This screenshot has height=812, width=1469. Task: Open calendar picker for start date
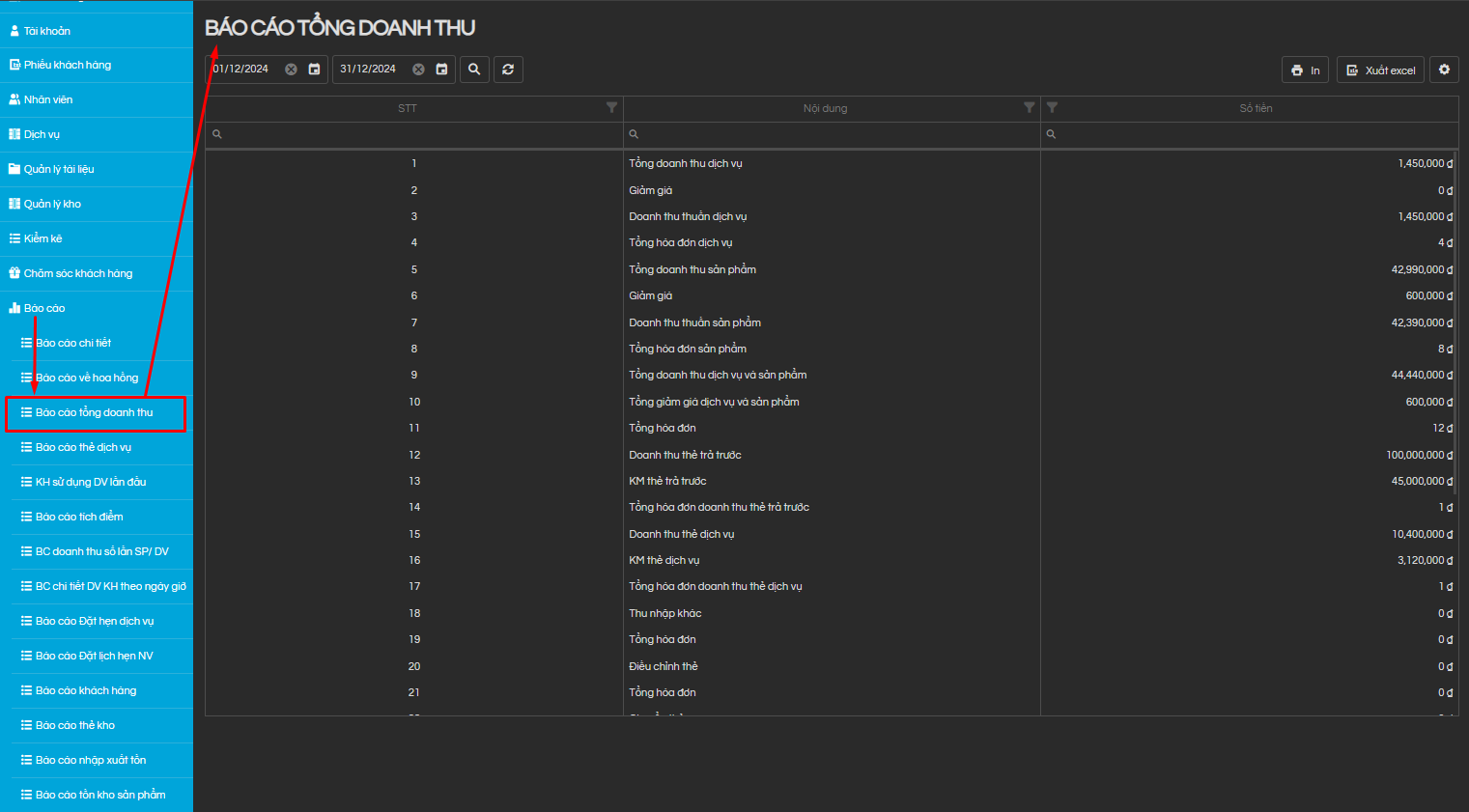[314, 70]
